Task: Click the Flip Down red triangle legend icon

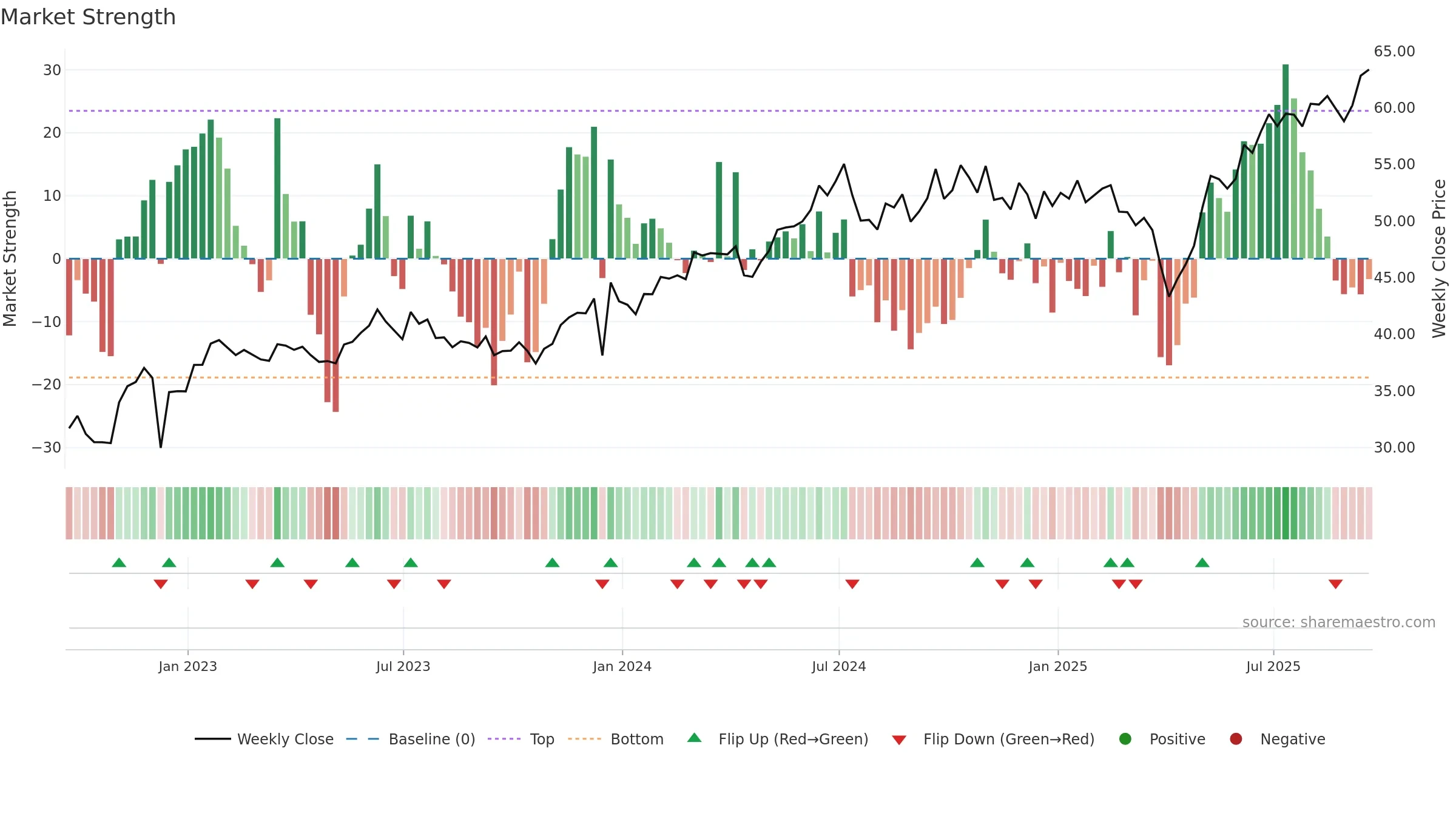Action: coord(899,740)
